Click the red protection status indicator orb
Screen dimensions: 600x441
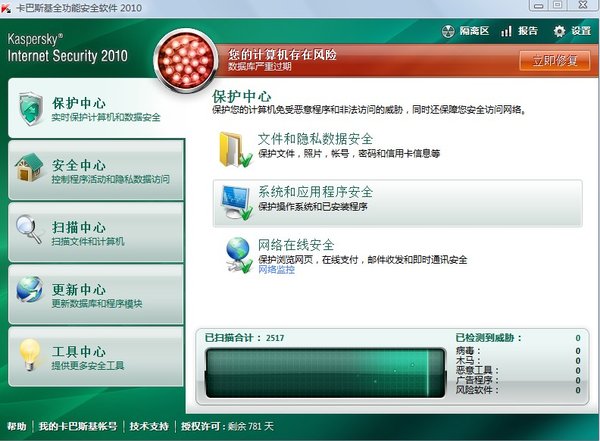pos(185,60)
